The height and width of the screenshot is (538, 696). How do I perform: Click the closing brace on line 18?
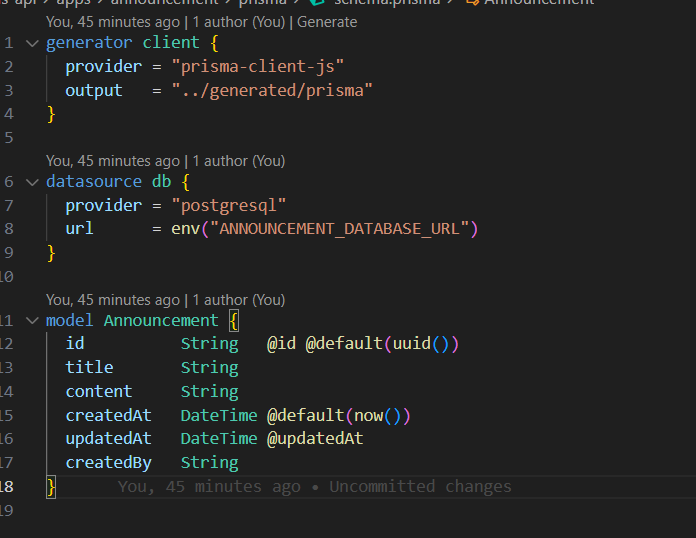point(51,487)
